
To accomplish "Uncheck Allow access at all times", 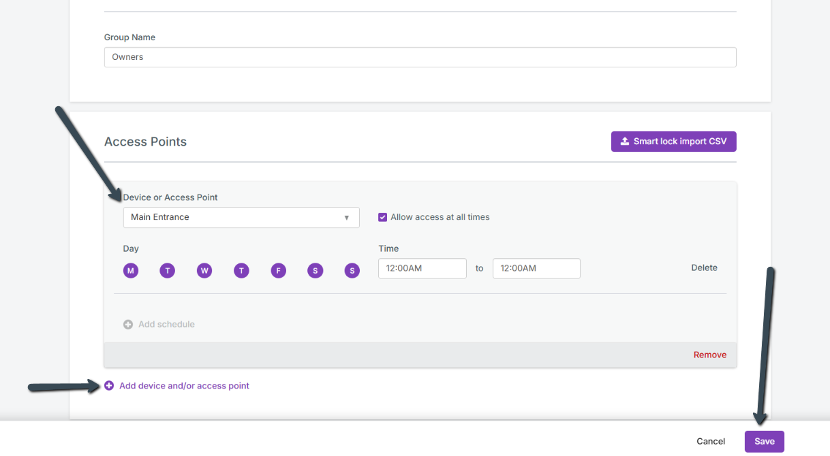I will (x=383, y=217).
